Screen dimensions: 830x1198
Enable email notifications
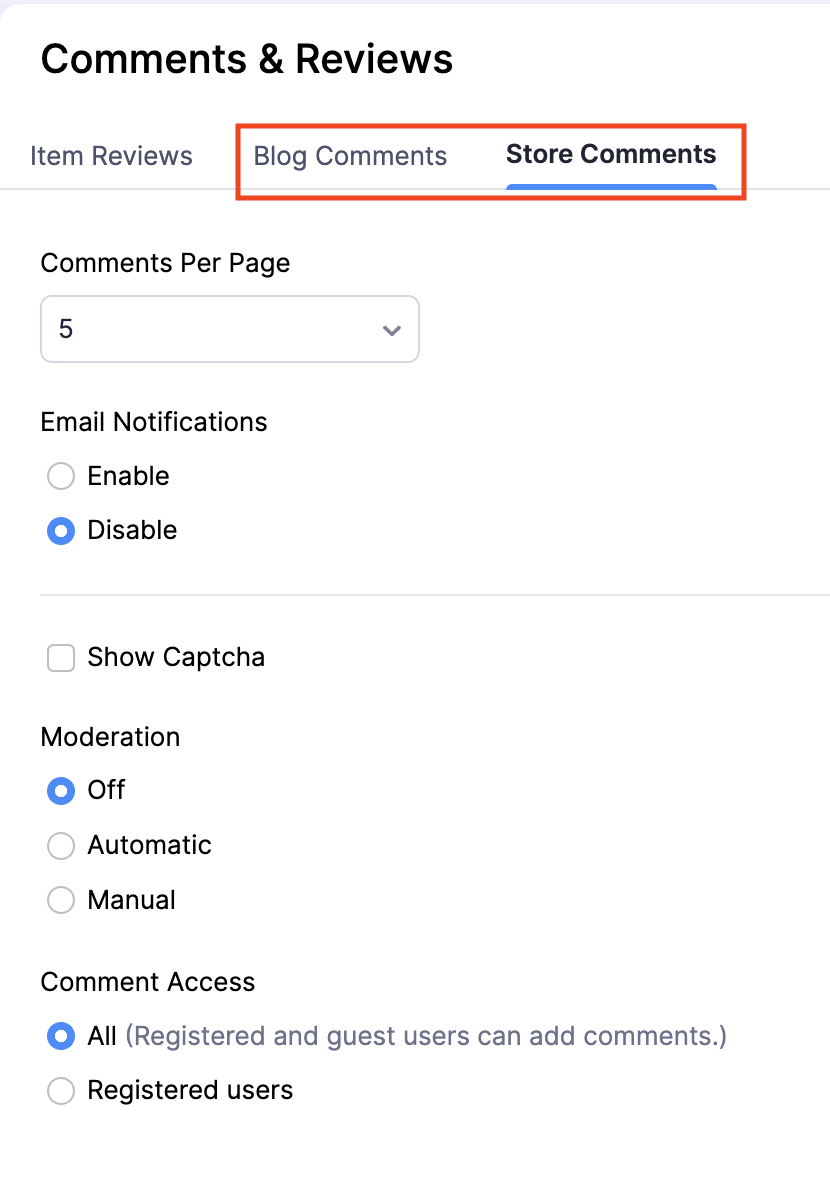pos(60,476)
